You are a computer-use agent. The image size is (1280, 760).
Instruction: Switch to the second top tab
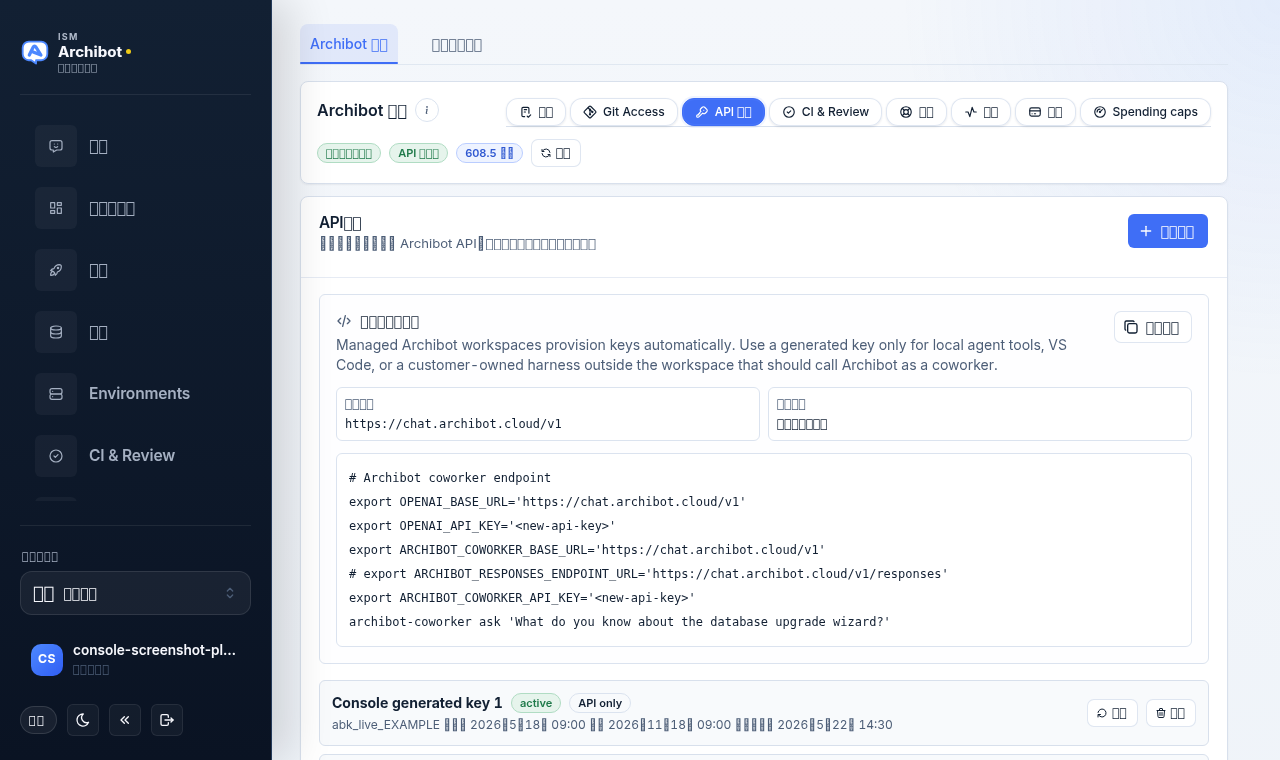tap(457, 44)
